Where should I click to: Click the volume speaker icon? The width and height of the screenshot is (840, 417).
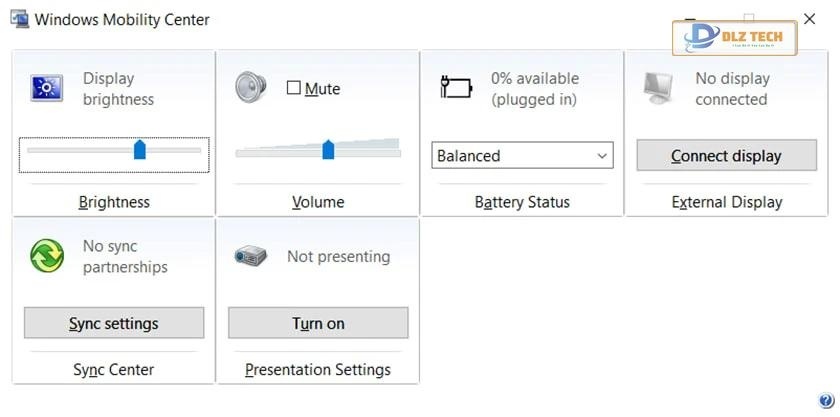pos(251,87)
